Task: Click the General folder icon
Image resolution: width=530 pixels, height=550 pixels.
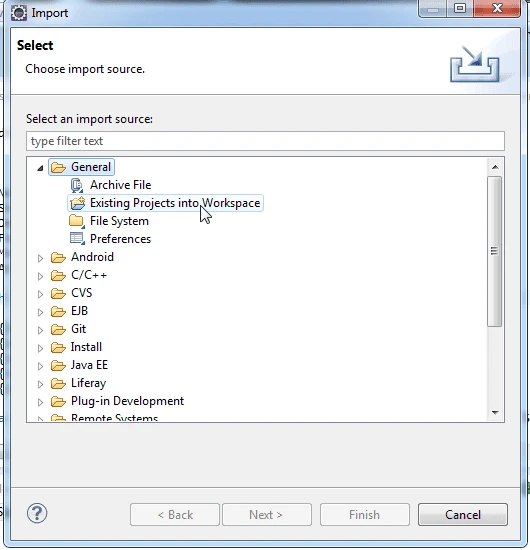Action: 58,168
